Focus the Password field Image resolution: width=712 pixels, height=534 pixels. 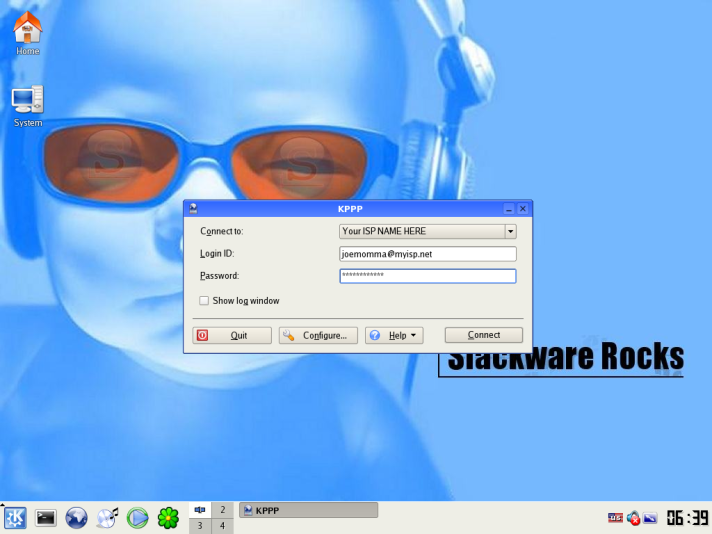(428, 276)
